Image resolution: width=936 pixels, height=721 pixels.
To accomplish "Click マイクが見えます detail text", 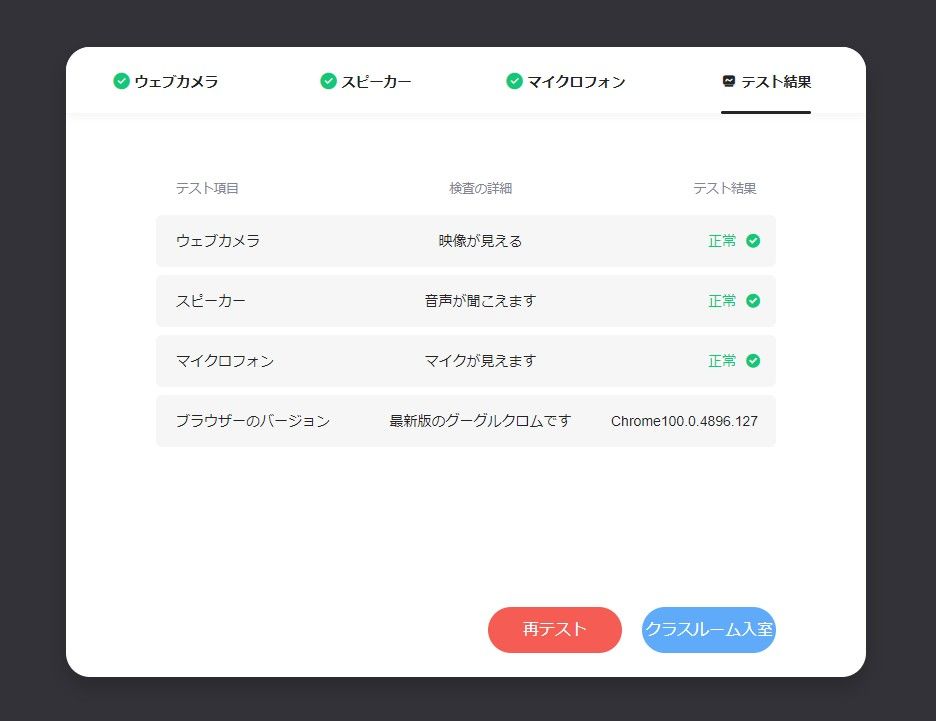I will (480, 361).
